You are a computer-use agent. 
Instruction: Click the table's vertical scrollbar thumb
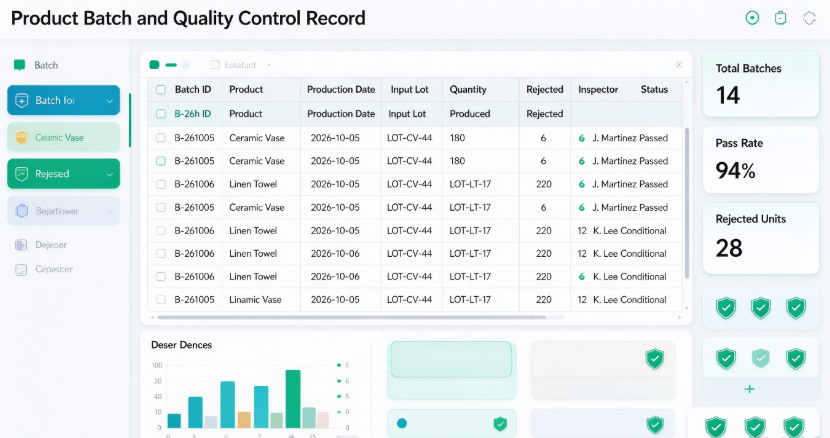pos(687,203)
